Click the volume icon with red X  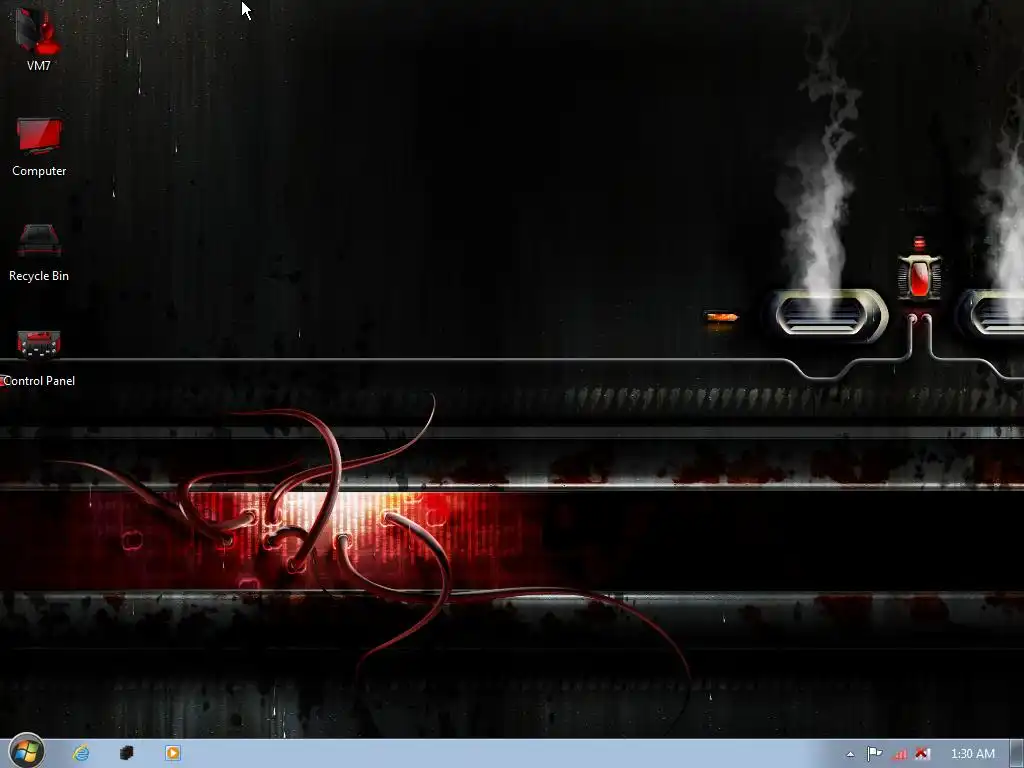(x=922, y=754)
